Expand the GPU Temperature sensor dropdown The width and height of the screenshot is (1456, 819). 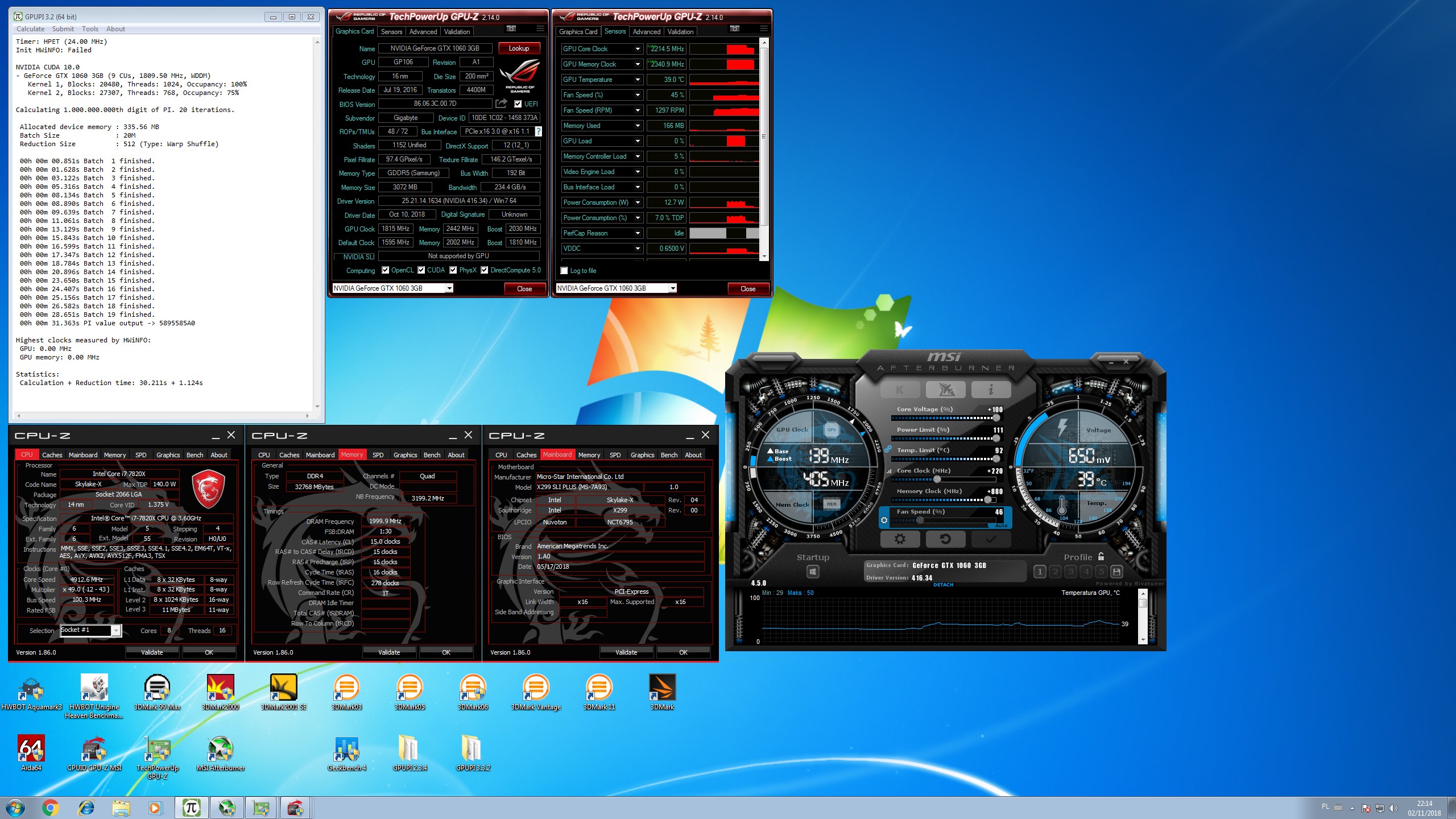[638, 80]
